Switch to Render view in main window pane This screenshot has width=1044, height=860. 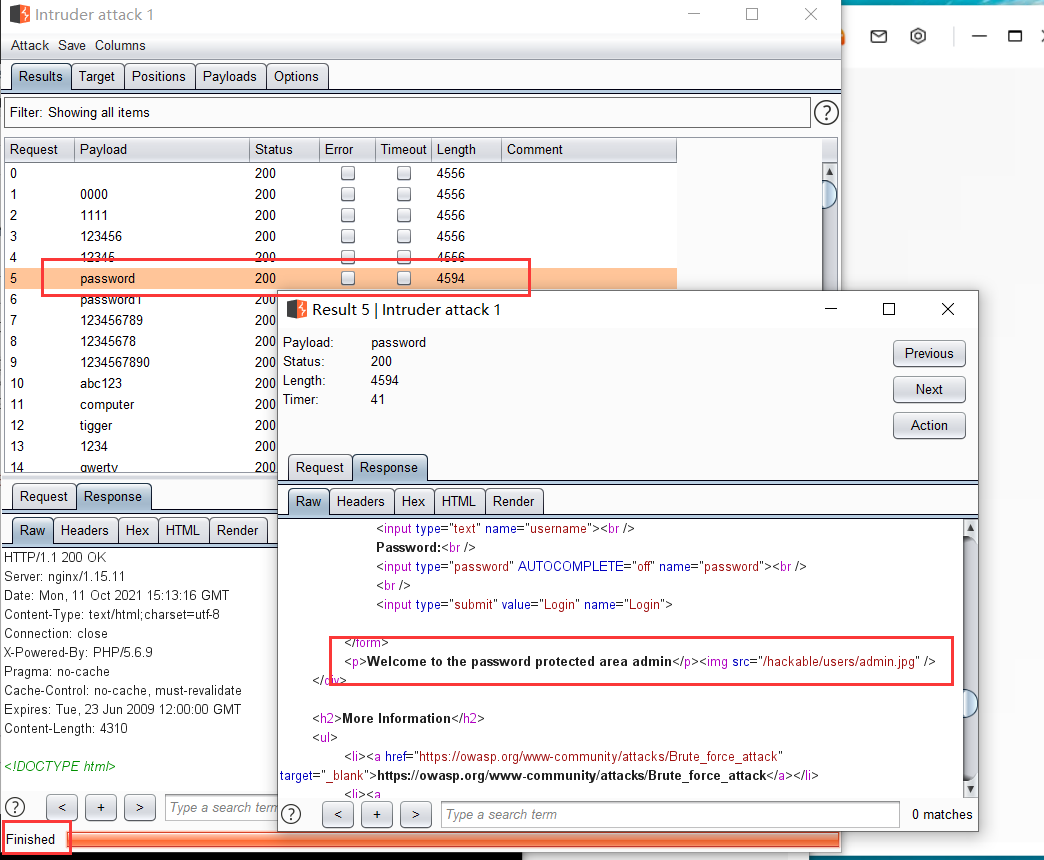(x=238, y=531)
